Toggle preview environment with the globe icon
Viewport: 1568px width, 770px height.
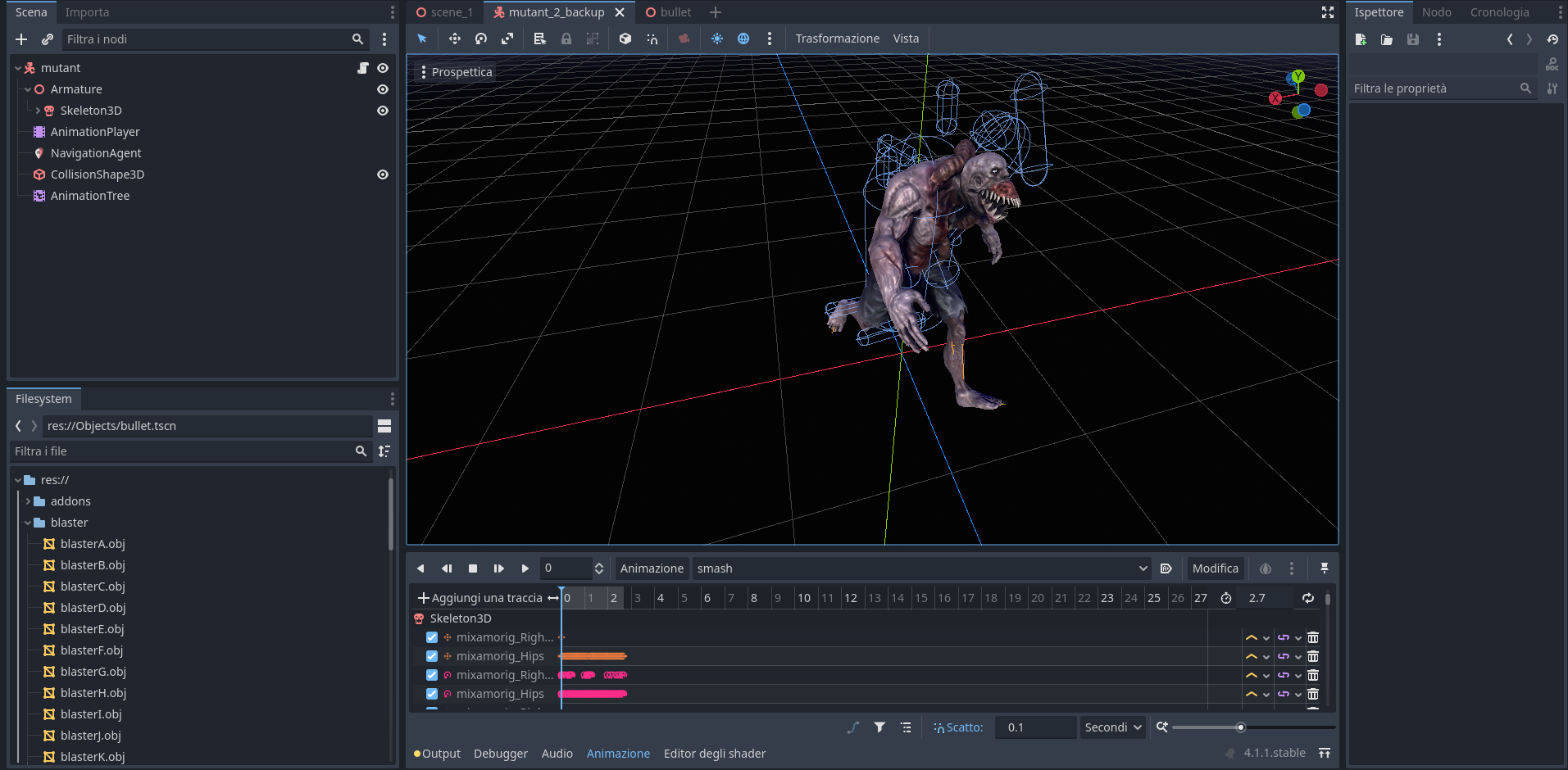(743, 38)
